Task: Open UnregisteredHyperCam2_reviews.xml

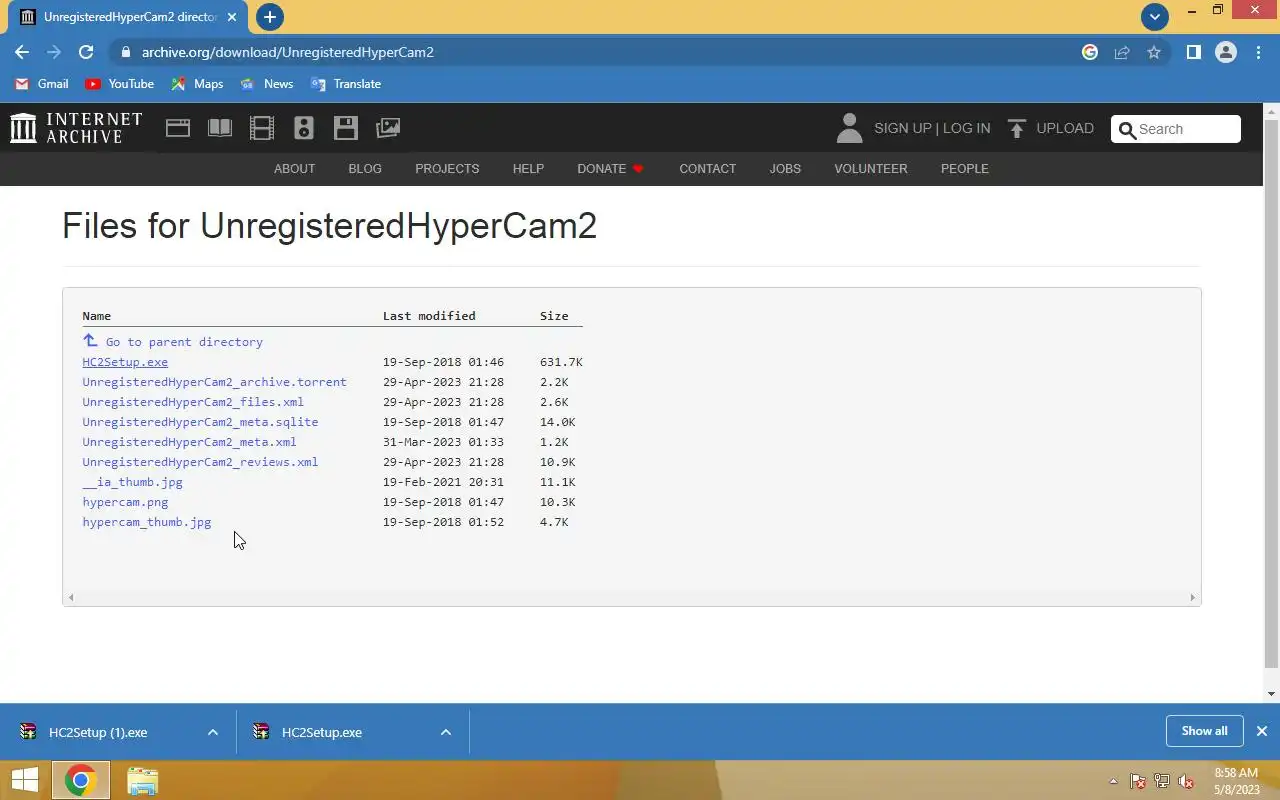Action: click(200, 462)
